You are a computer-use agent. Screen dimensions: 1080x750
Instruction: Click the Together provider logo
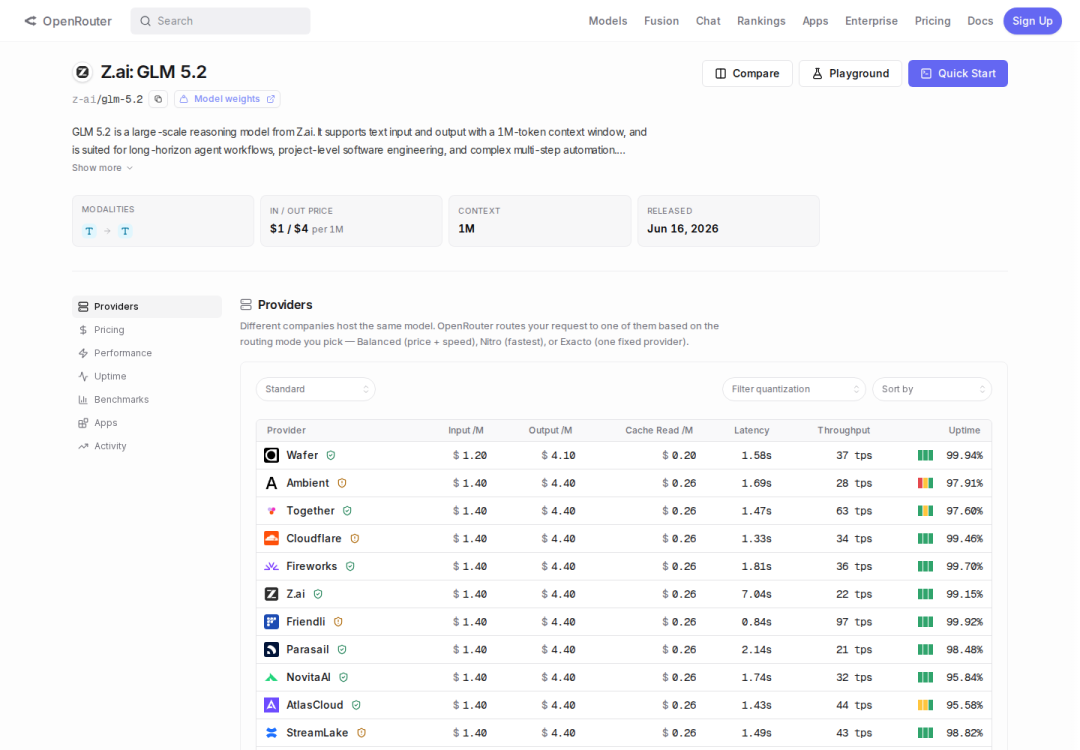pos(271,511)
